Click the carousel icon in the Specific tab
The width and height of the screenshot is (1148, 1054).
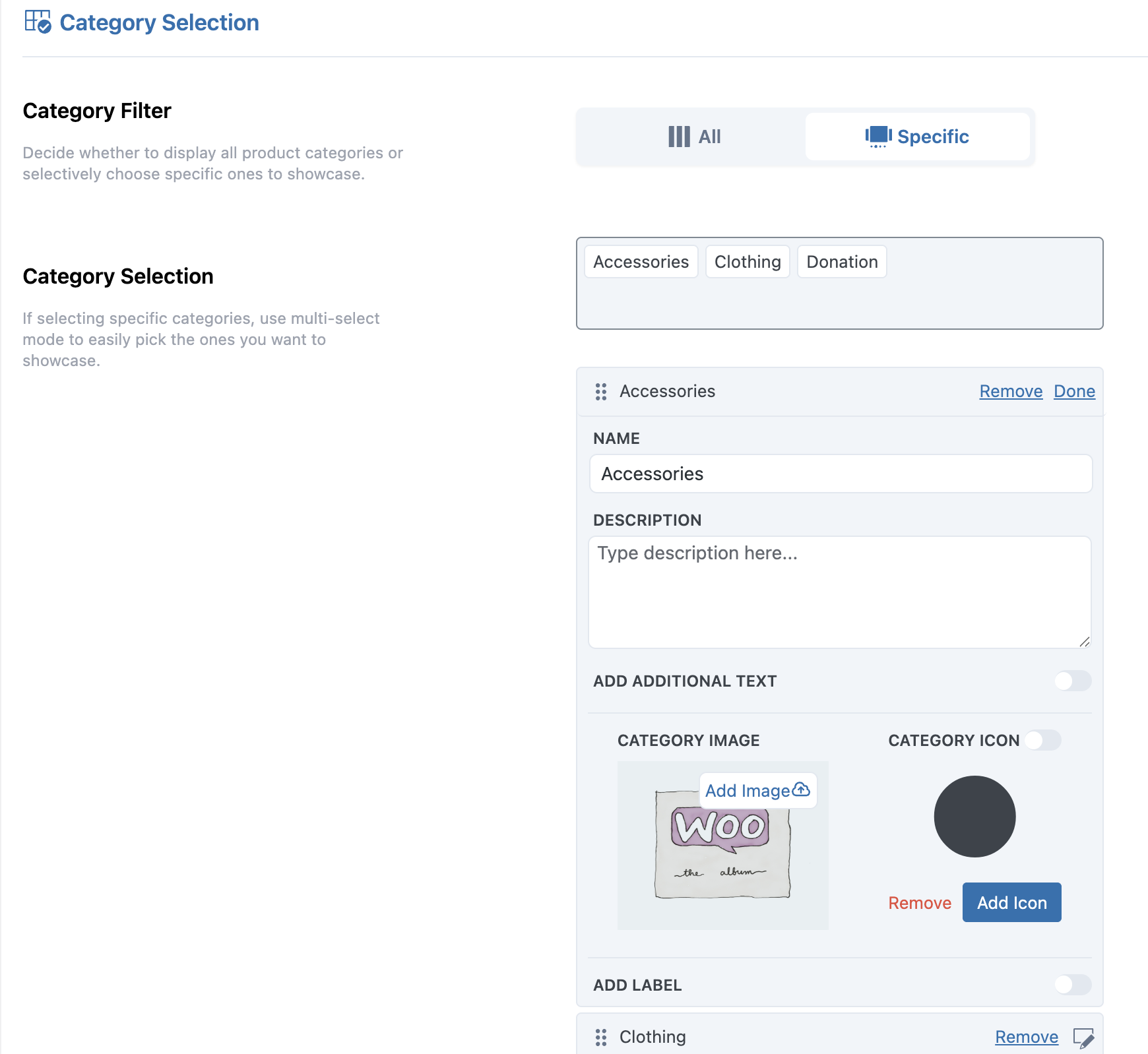click(878, 137)
